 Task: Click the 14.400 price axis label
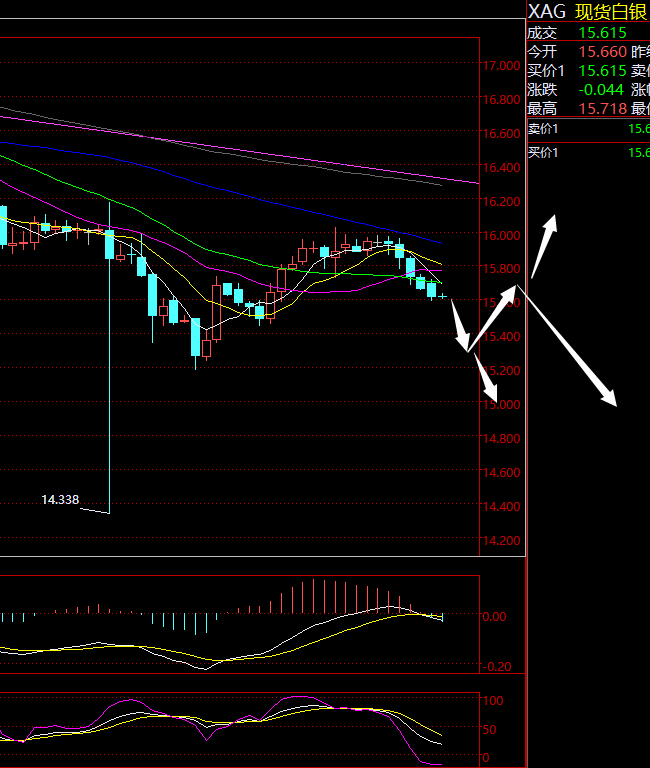(x=502, y=507)
